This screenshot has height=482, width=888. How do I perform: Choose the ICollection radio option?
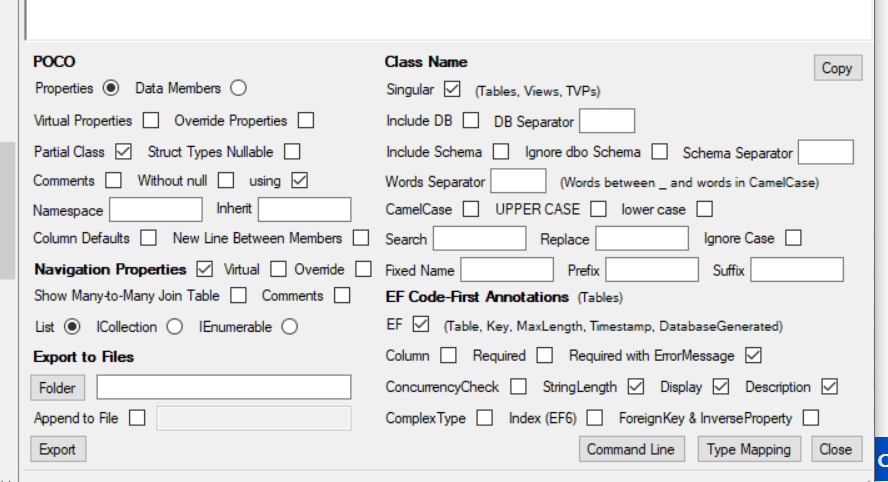pyautogui.click(x=174, y=326)
